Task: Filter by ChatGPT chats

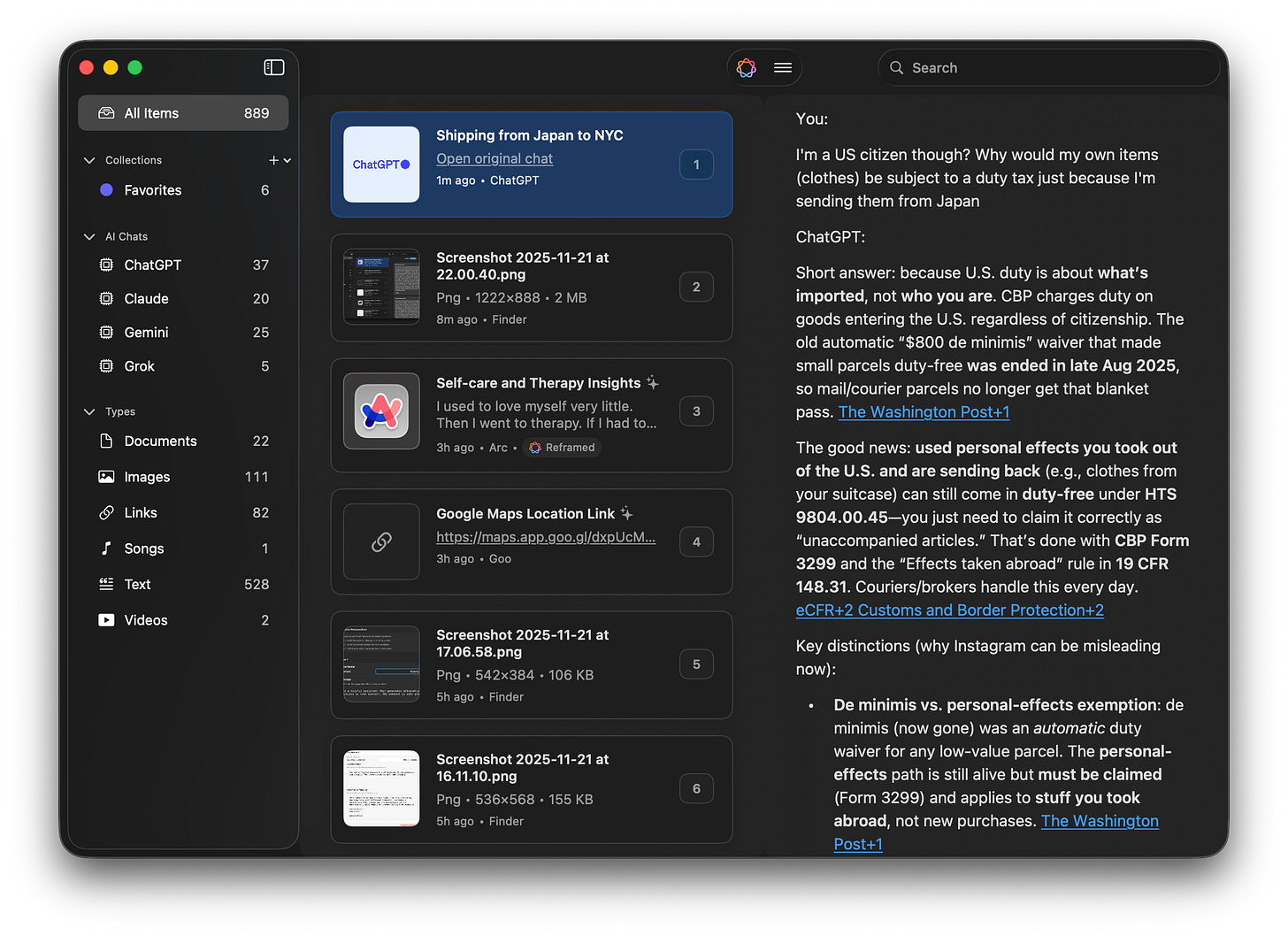Action: (x=183, y=265)
